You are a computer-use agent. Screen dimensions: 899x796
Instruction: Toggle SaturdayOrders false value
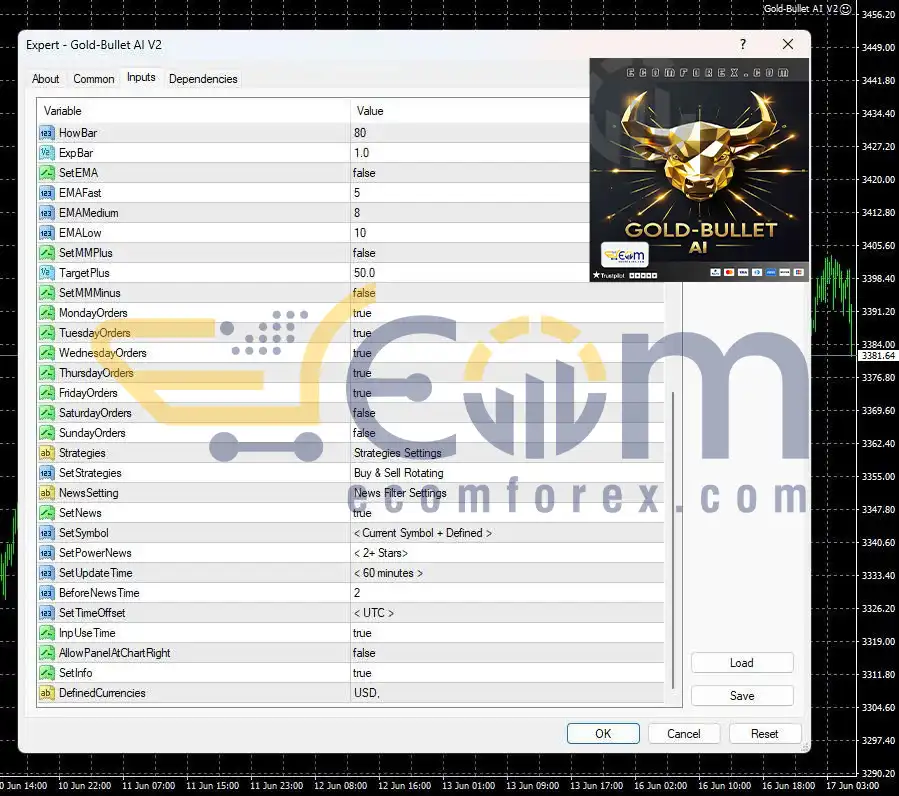tap(364, 413)
